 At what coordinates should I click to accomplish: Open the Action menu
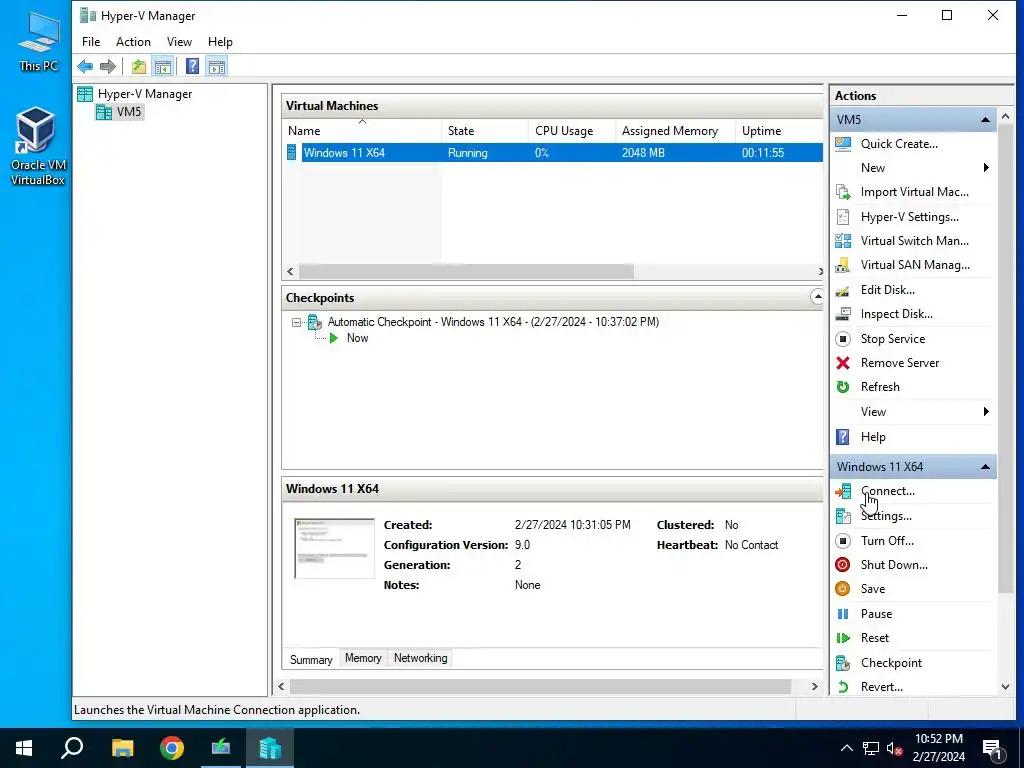[133, 42]
